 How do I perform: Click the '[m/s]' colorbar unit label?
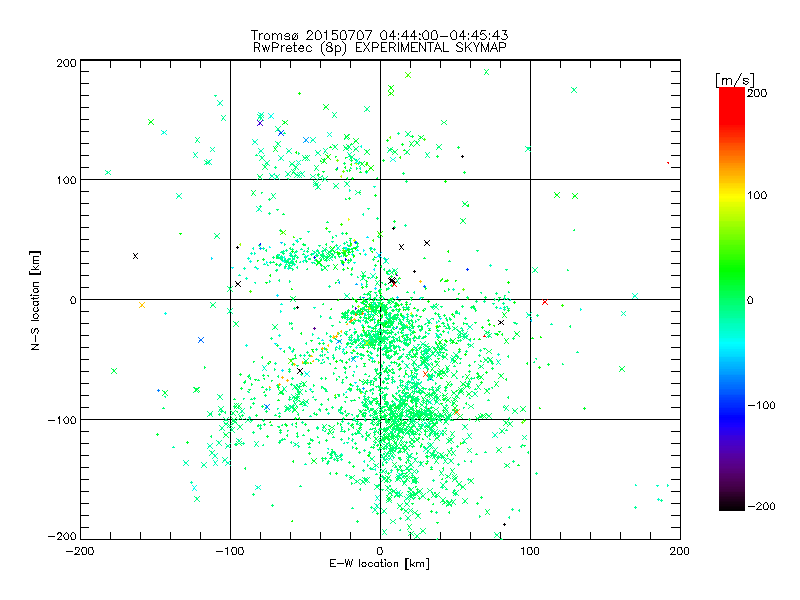735,80
